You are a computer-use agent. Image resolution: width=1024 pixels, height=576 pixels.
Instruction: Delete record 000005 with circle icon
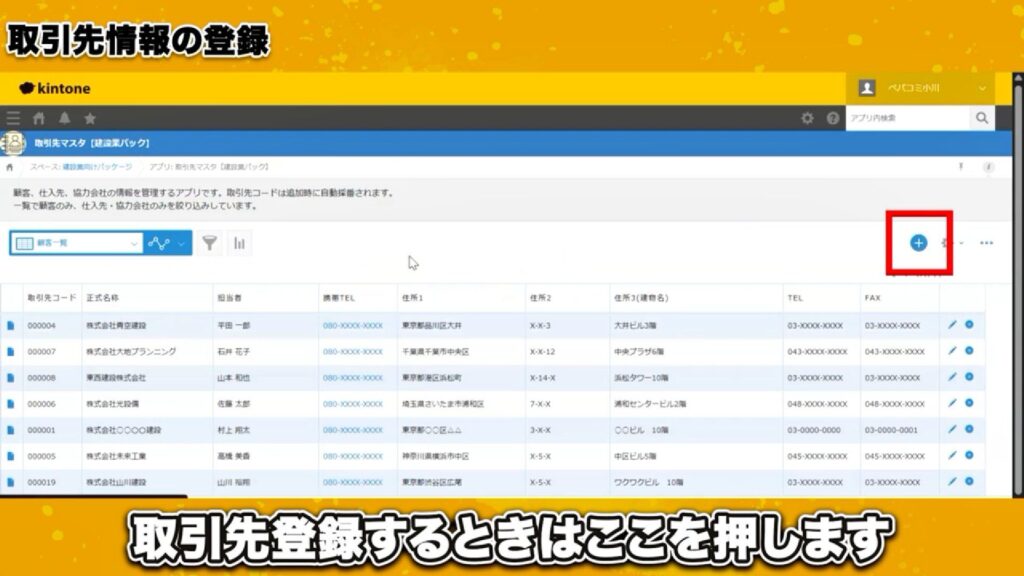click(969, 455)
